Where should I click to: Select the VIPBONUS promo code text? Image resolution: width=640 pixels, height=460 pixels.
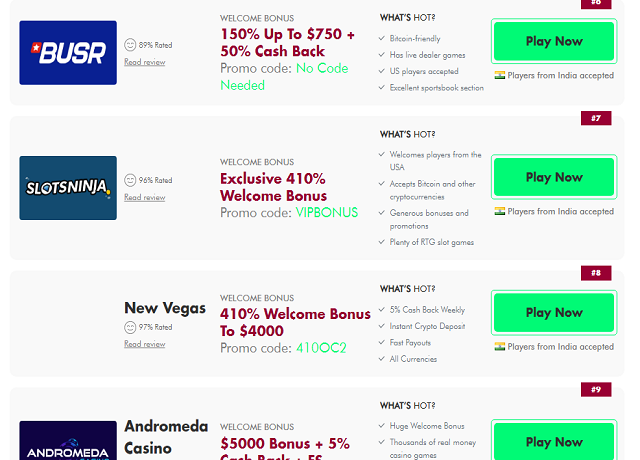click(x=326, y=213)
